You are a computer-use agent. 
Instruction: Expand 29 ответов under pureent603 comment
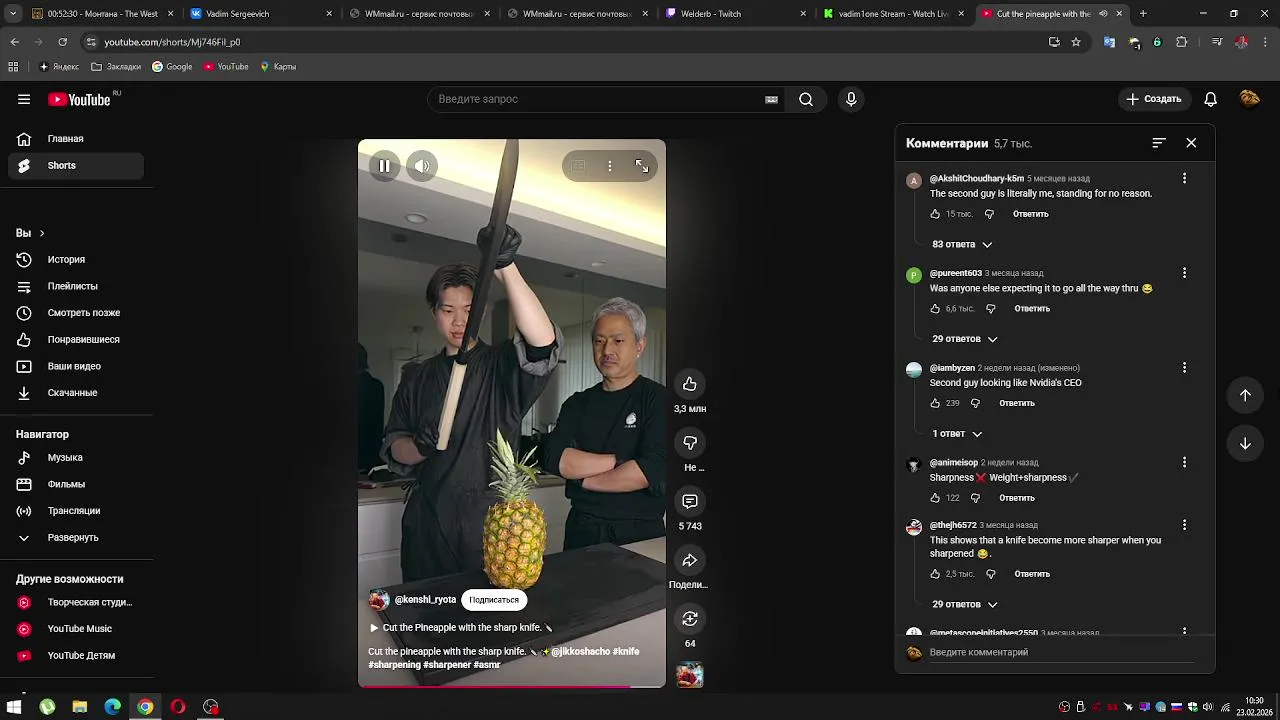[x=965, y=339]
